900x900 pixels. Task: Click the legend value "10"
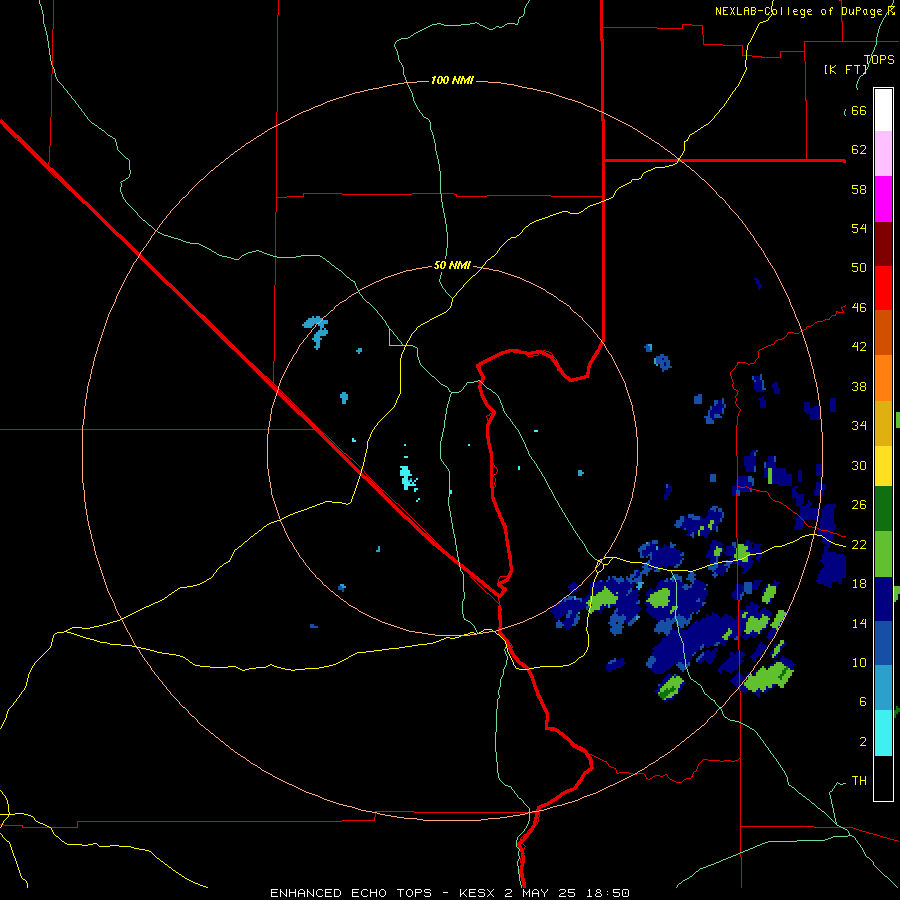point(859,662)
